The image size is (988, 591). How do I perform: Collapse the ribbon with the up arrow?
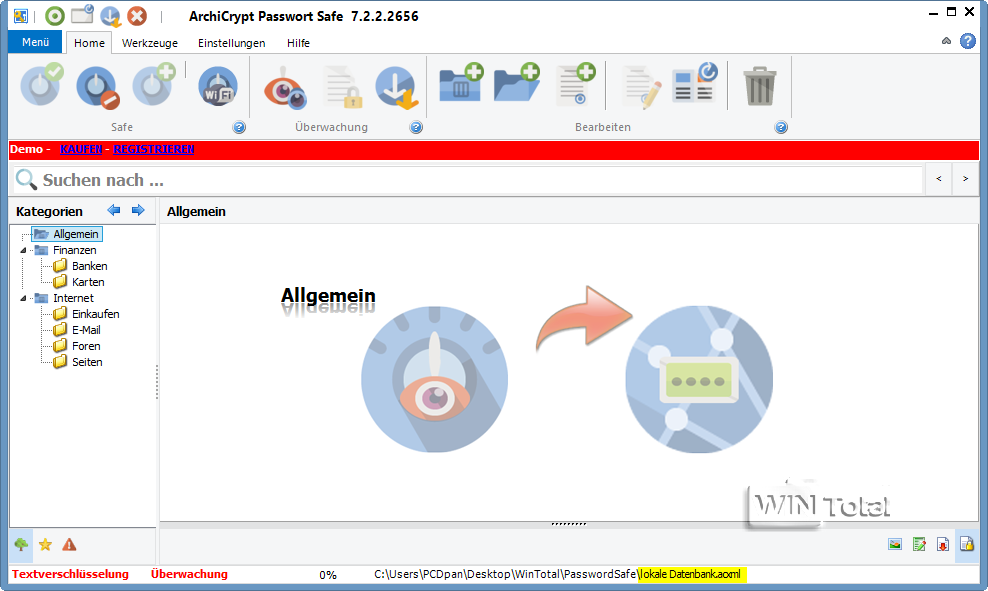coord(946,41)
